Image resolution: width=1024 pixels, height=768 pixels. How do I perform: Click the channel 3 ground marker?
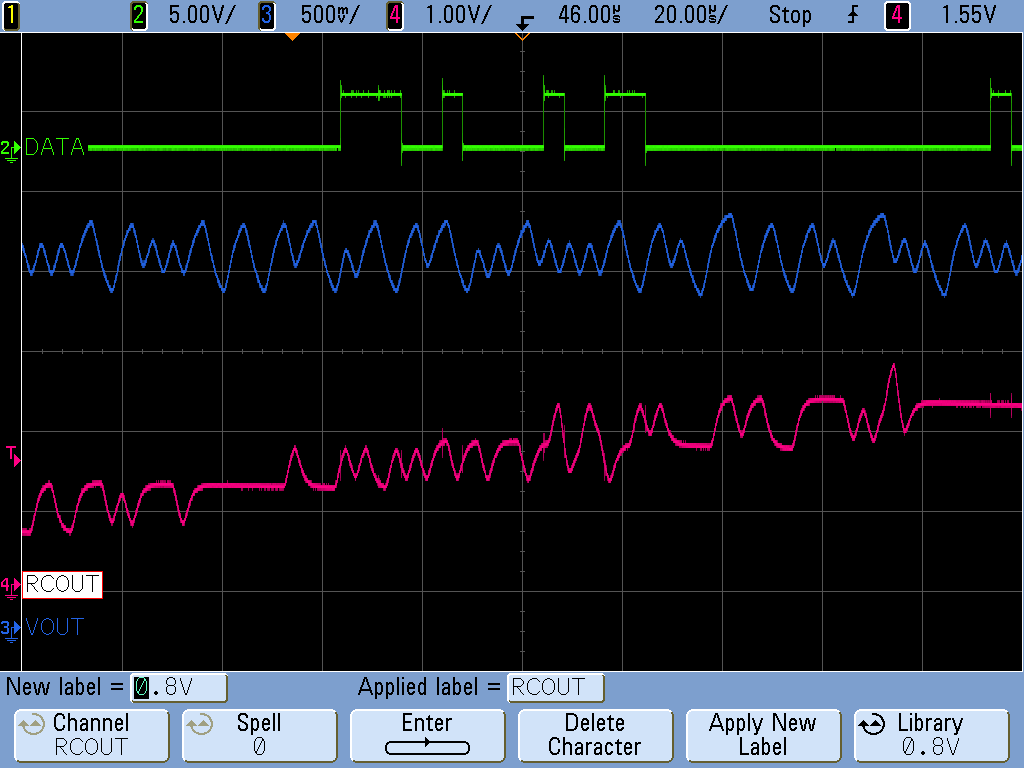10,631
